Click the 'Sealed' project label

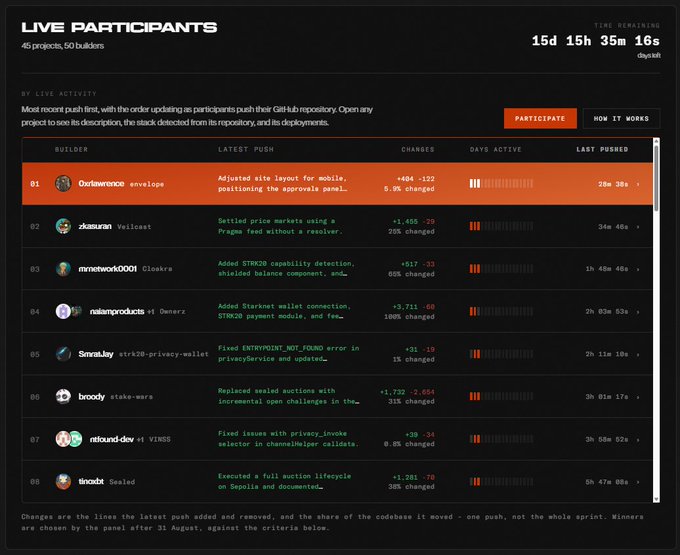pyautogui.click(x=122, y=482)
